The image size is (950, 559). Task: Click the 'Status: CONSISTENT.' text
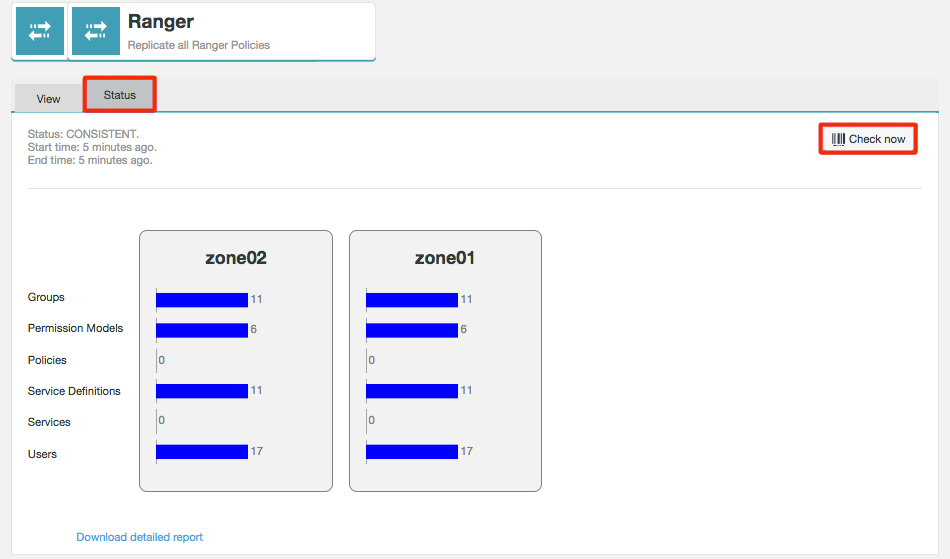pos(83,134)
